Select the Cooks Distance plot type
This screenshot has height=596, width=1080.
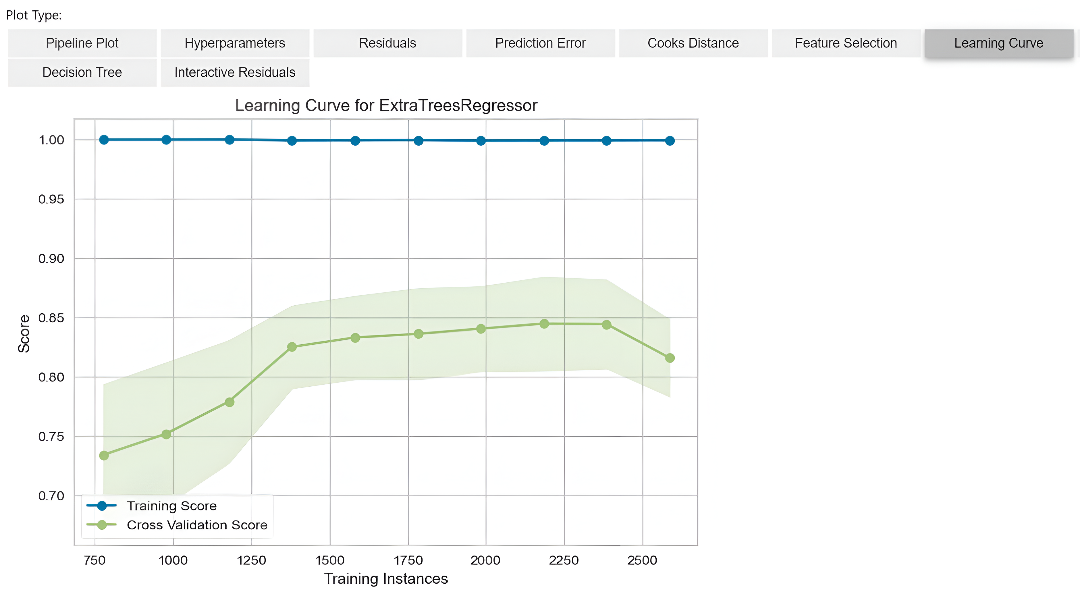tap(693, 43)
